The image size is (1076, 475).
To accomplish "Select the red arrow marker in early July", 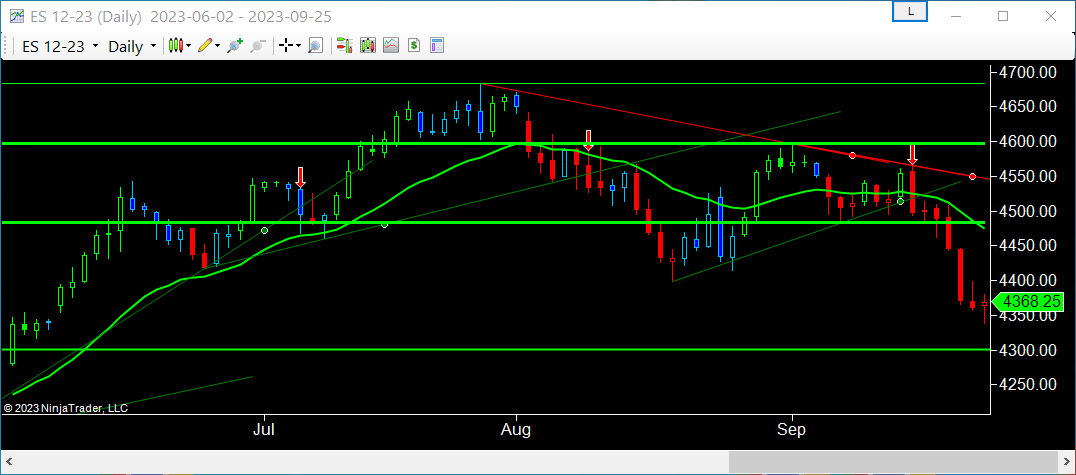I will 300,177.
